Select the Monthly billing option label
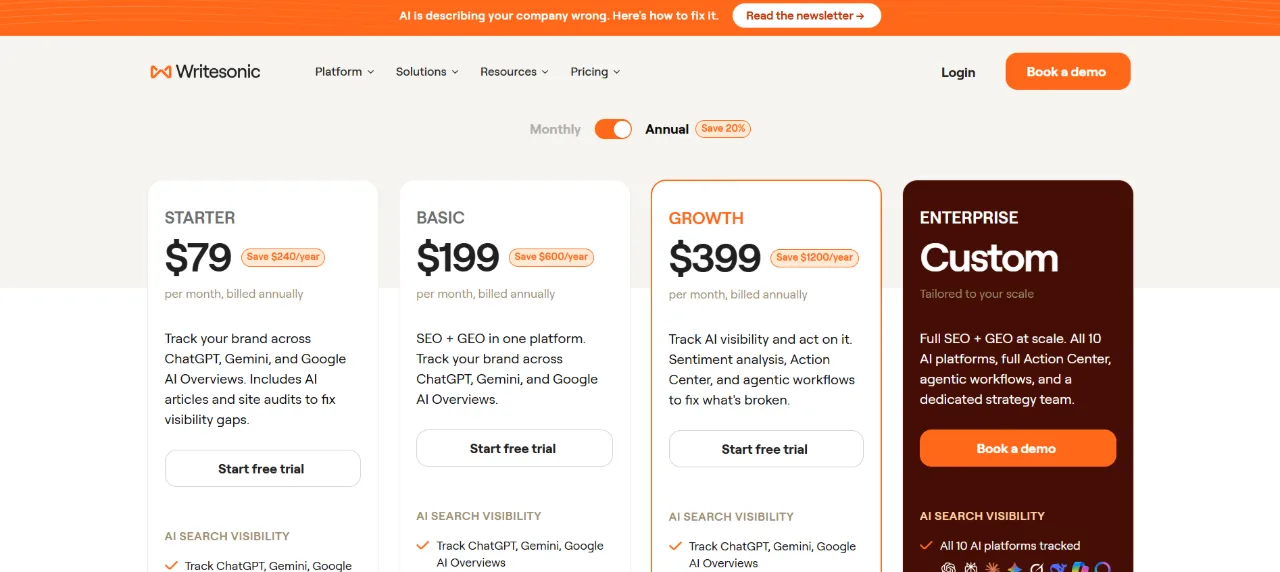Image resolution: width=1280 pixels, height=572 pixels. coord(555,129)
